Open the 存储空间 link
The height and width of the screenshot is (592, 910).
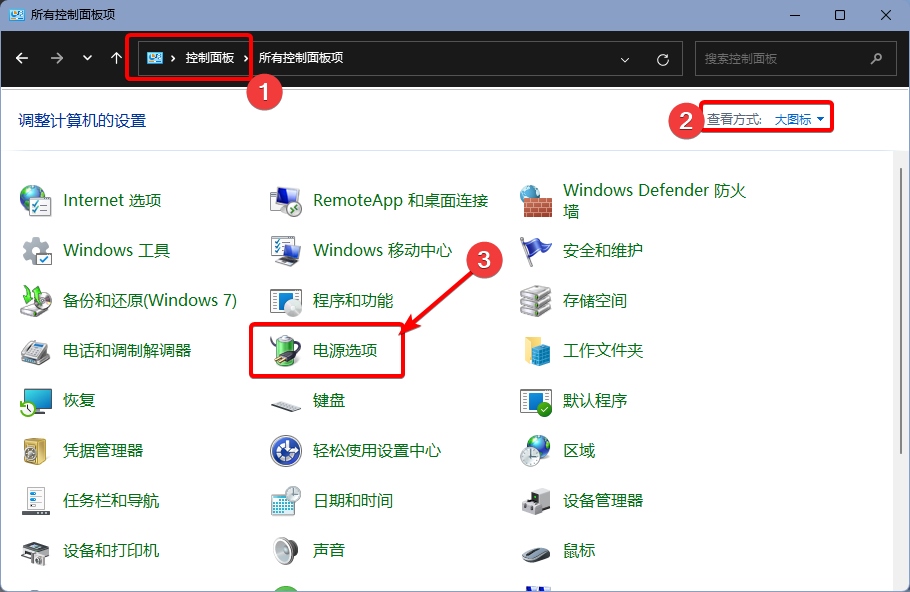[x=595, y=301]
